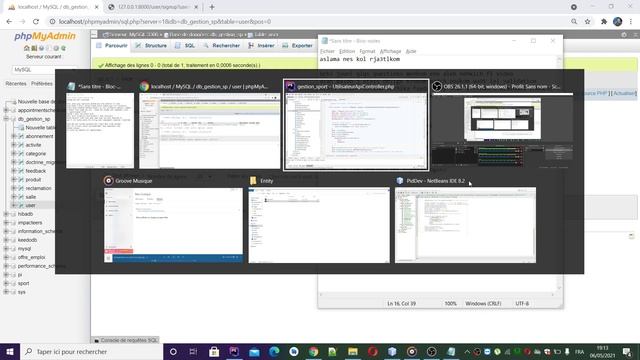Open the salle table in tree
This screenshot has width=640, height=360.
[31, 197]
